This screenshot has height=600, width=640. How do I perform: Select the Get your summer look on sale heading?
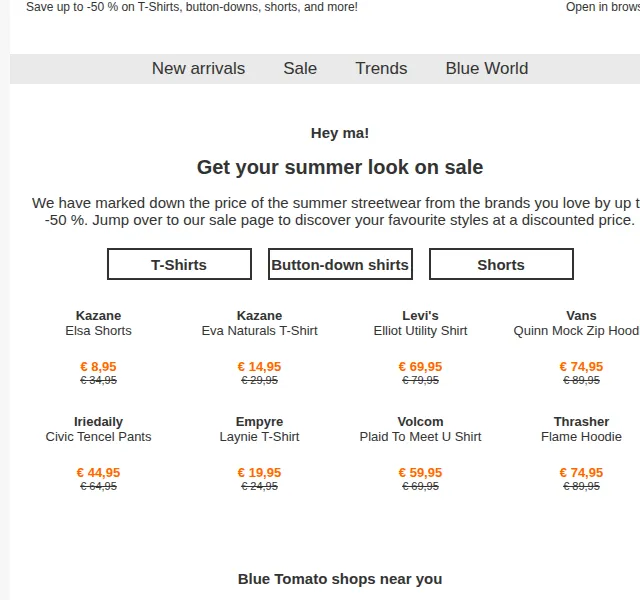click(340, 167)
